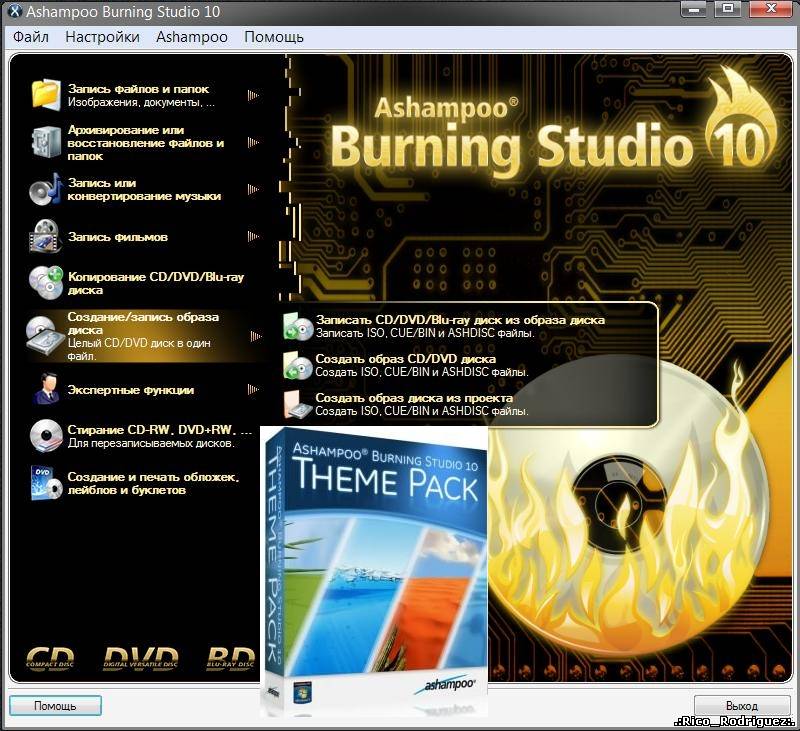
Task: Click the folder icon for Запись файлов и папок
Action: (46, 94)
